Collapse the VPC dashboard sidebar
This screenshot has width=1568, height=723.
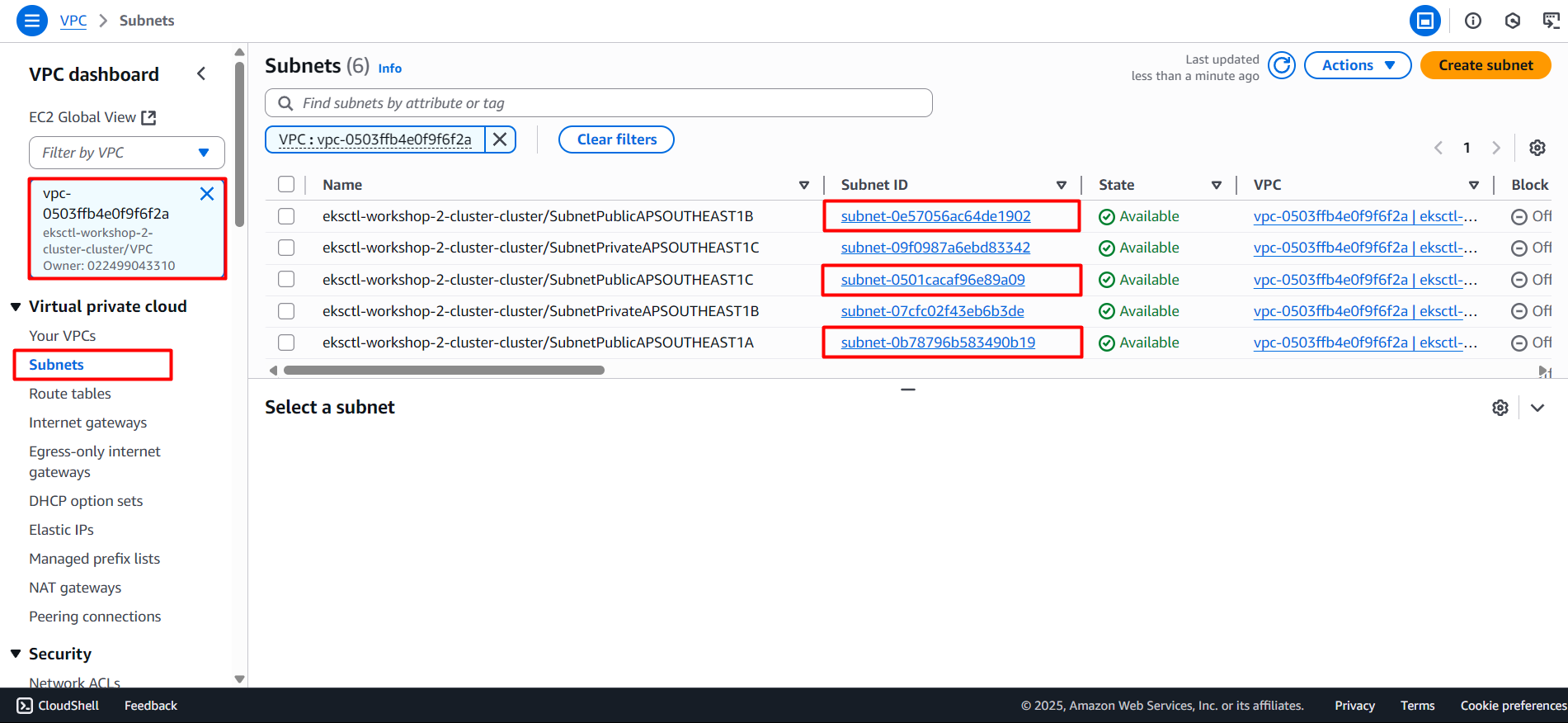[x=201, y=74]
